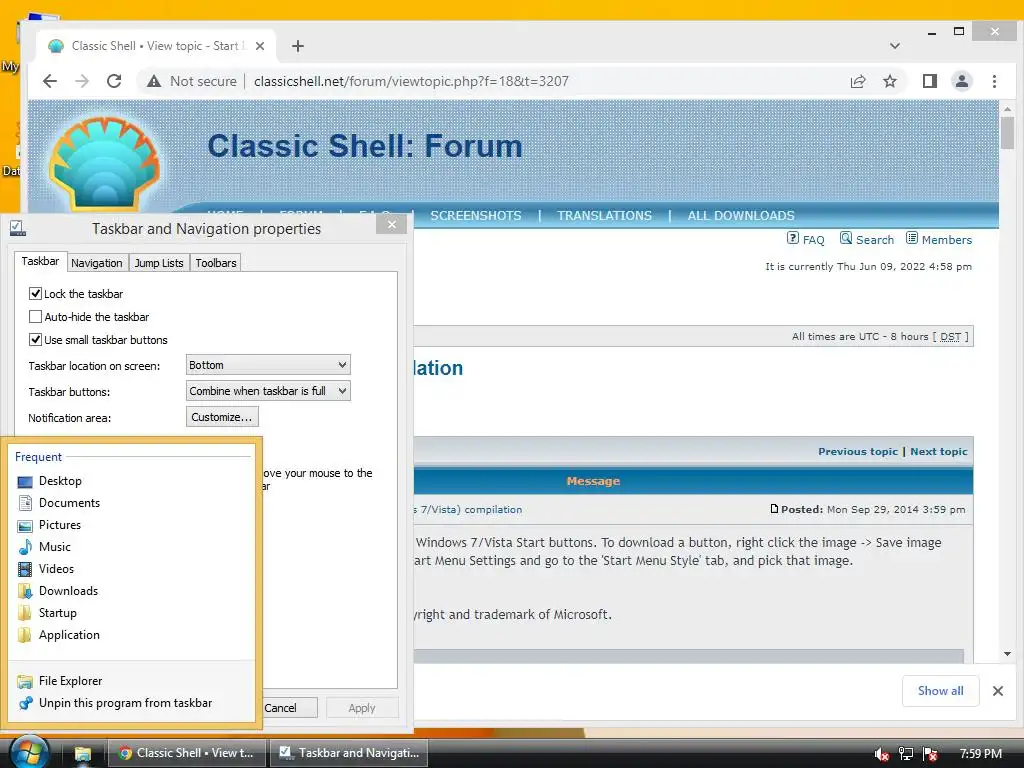Enable Auto-hide the taskbar

[x=35, y=317]
